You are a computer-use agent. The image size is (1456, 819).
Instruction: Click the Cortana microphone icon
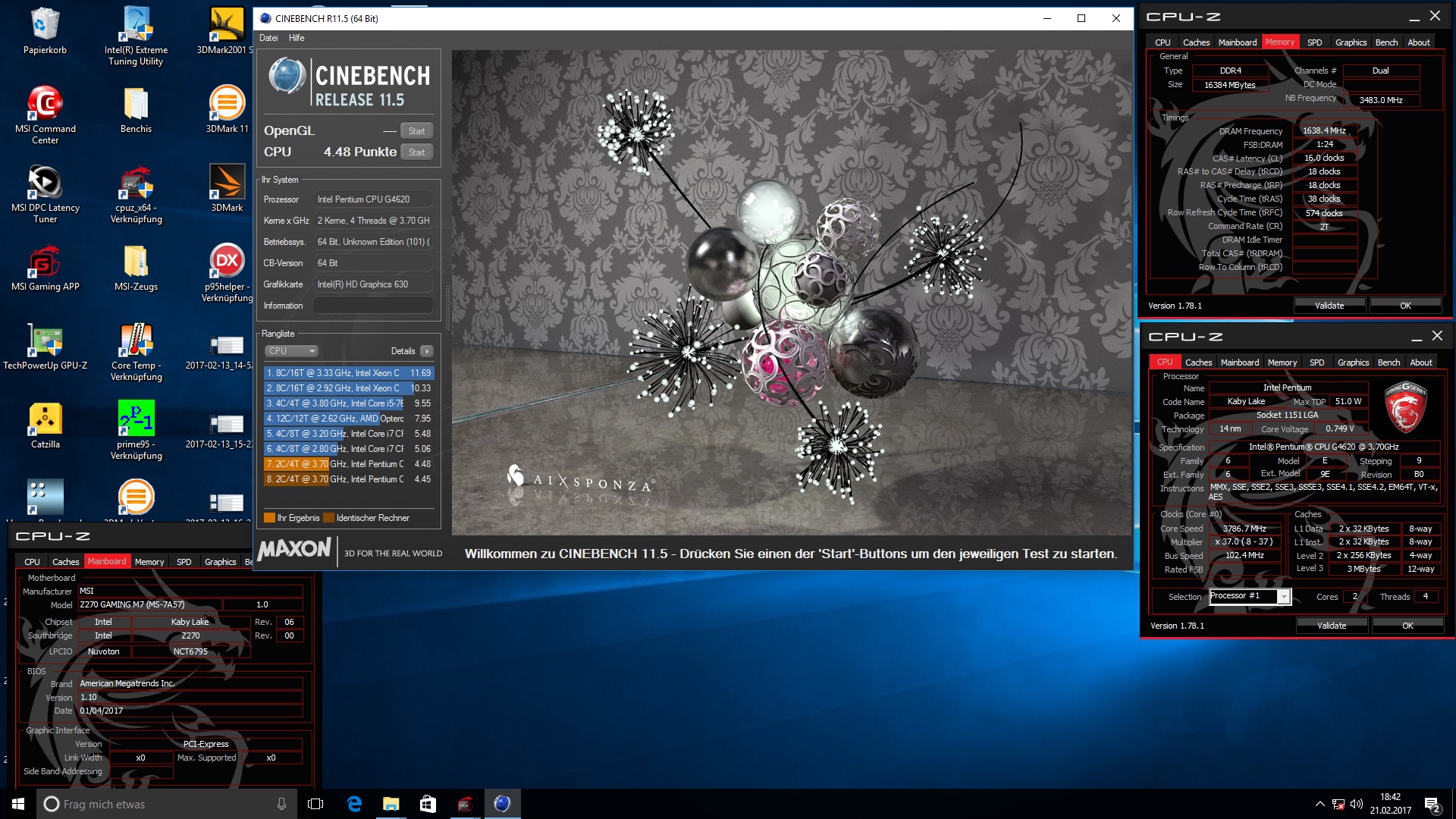[x=281, y=804]
